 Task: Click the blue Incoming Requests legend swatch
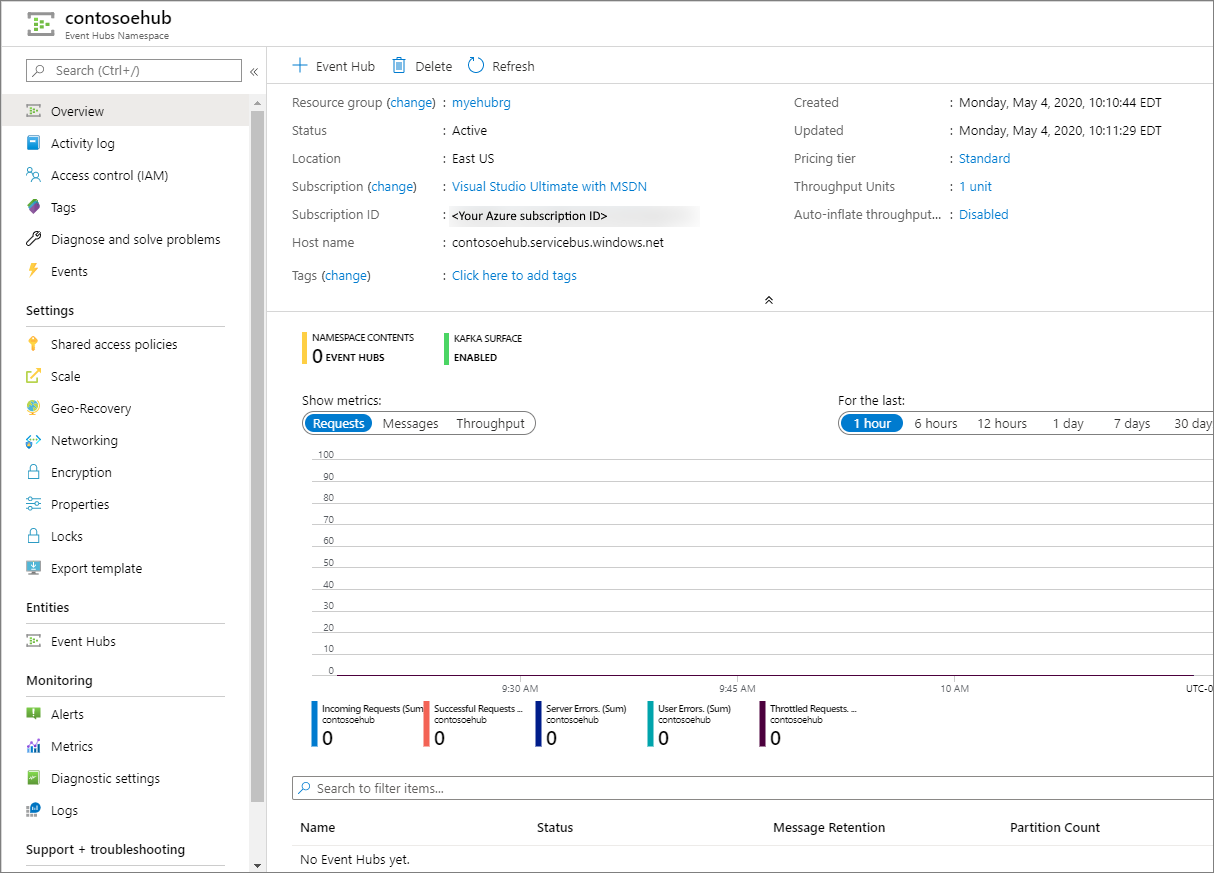pos(315,723)
